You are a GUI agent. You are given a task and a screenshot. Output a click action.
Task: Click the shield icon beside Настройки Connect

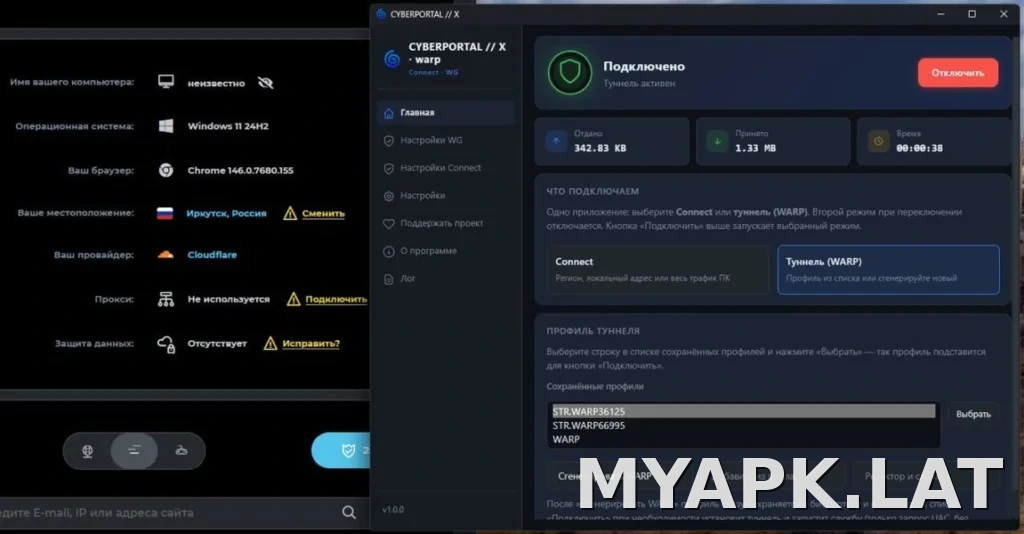[389, 168]
